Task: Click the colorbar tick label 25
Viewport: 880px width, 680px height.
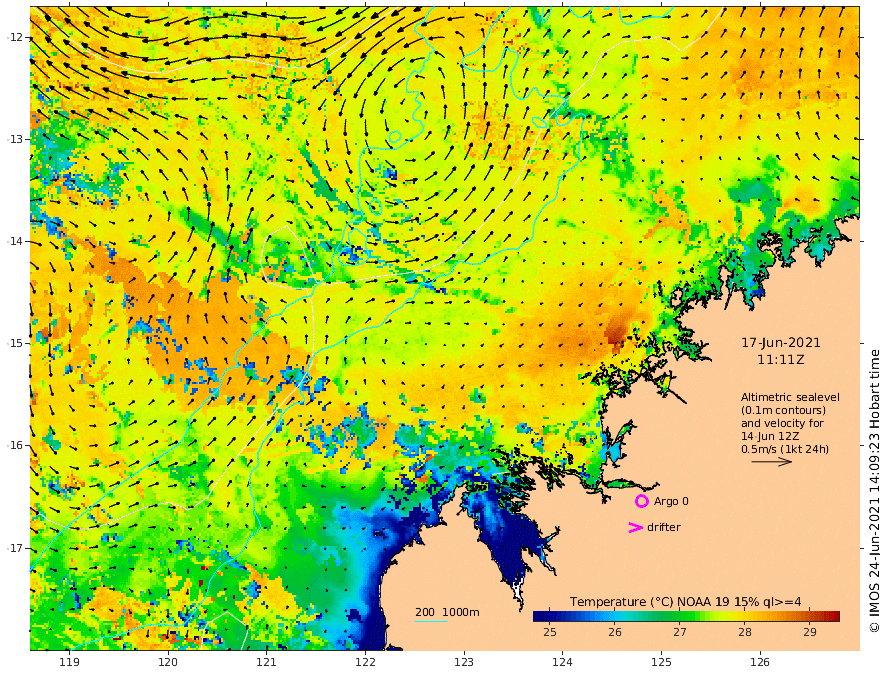Action: click(x=550, y=632)
